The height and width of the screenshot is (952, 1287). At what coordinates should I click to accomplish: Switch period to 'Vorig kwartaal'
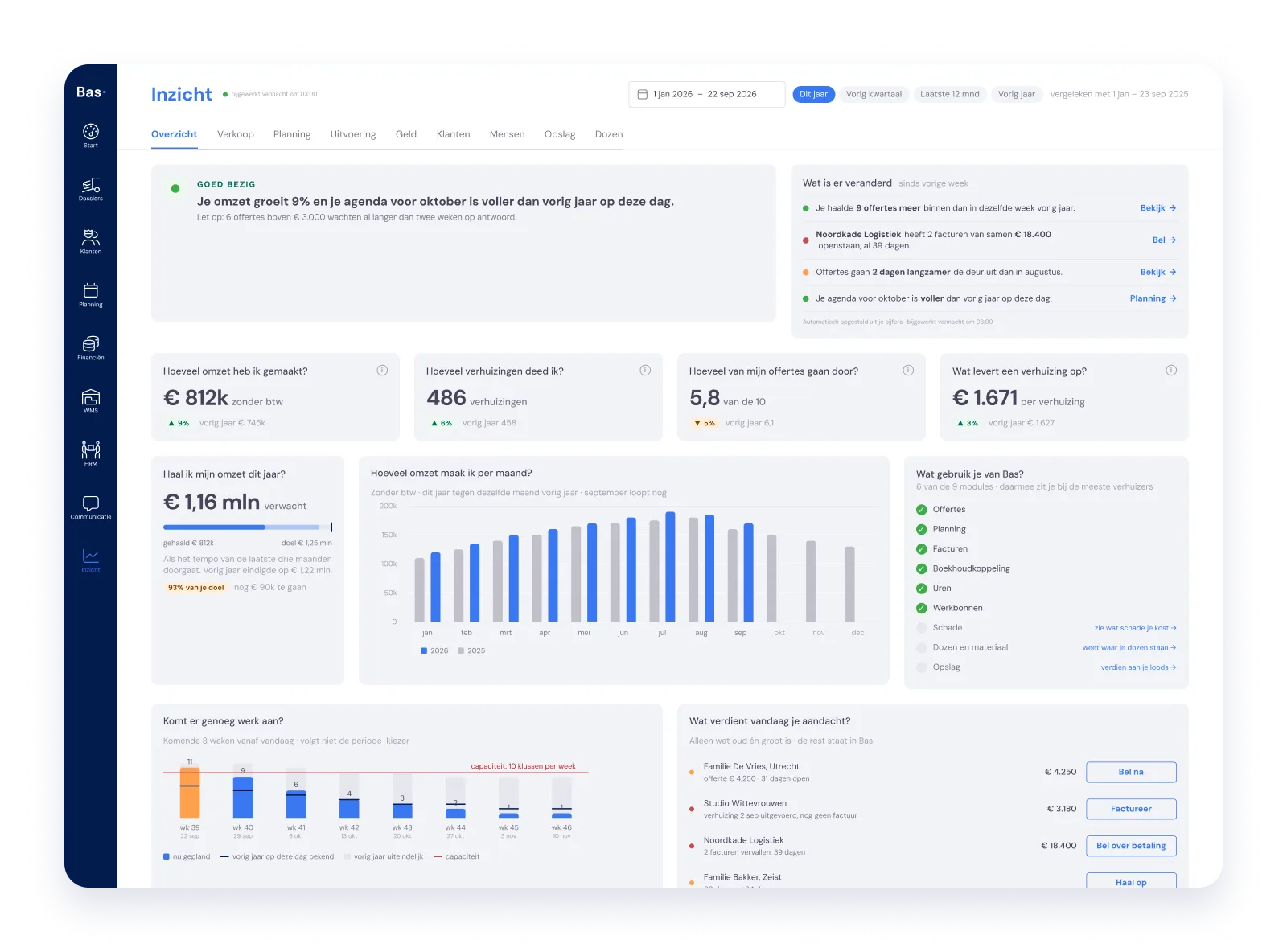pos(874,94)
